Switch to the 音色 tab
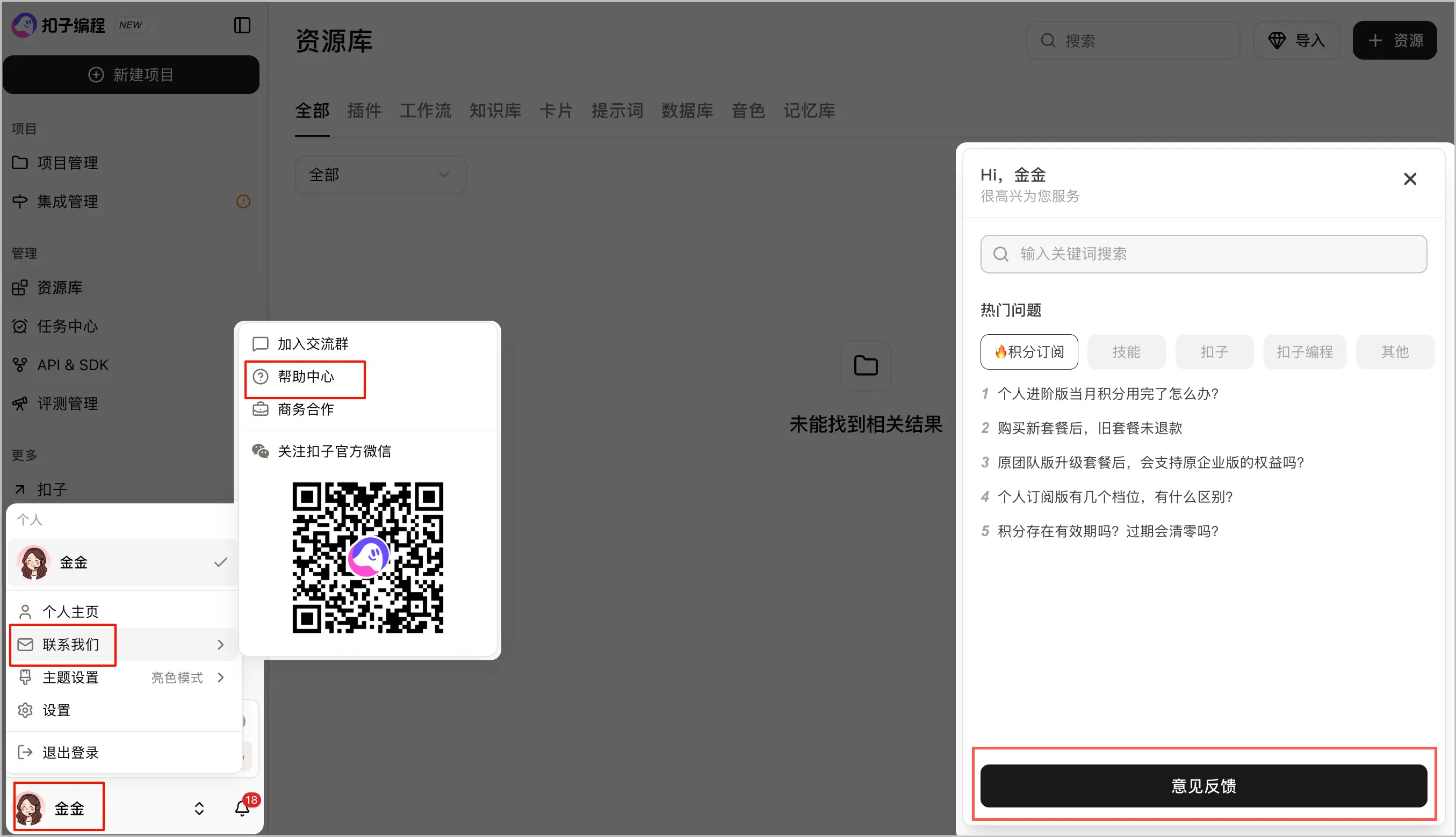Viewport: 1456px width, 837px height. 748,110
